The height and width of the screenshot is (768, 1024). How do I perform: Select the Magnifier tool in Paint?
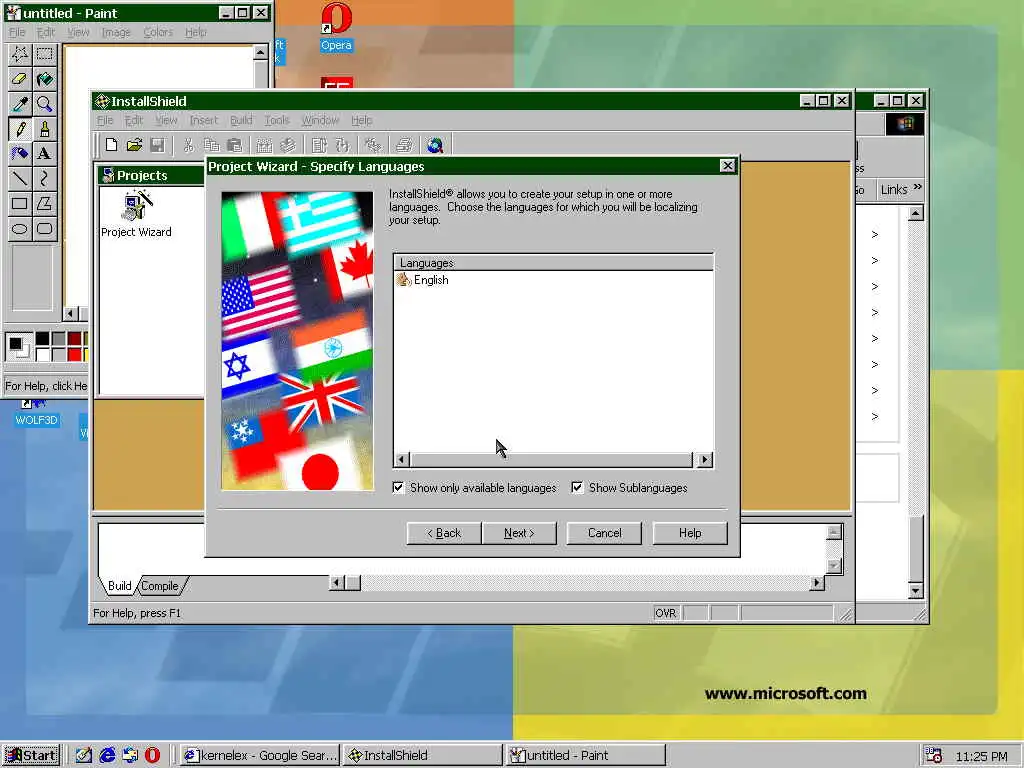click(x=44, y=104)
